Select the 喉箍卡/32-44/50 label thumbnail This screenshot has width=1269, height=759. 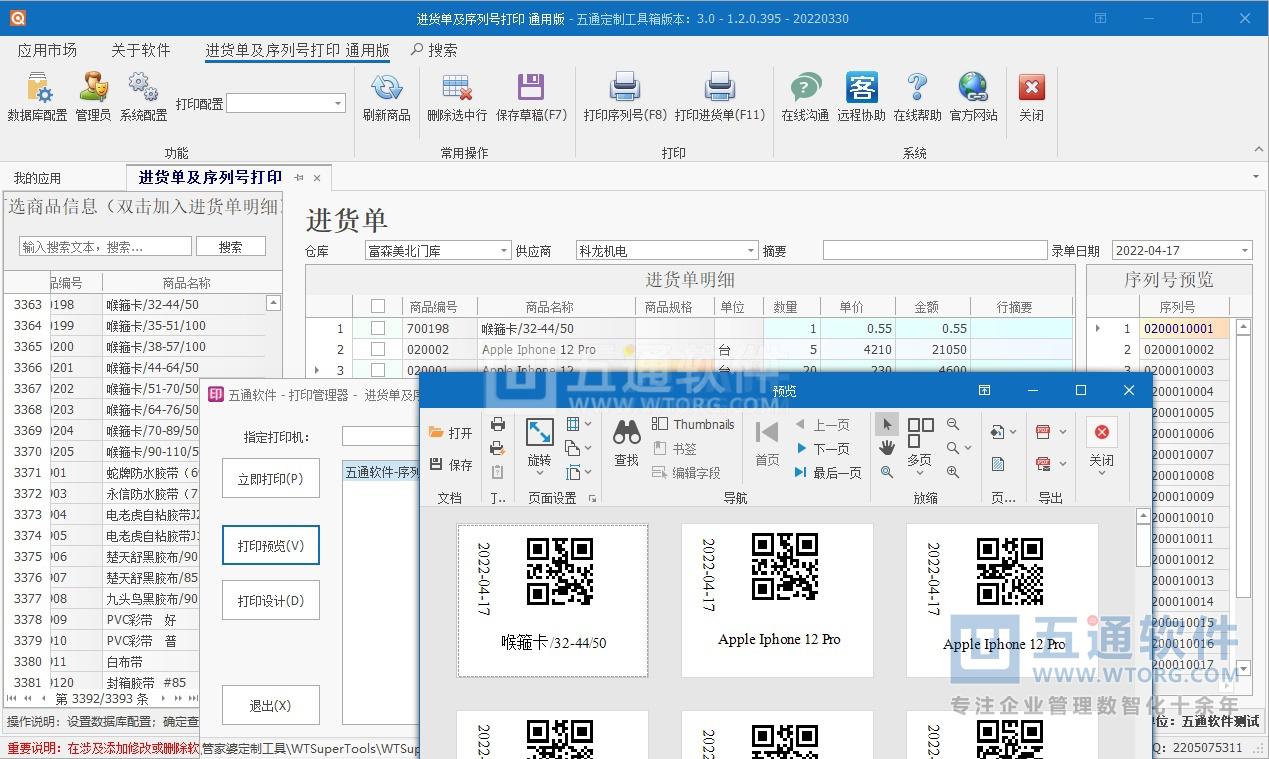[553, 601]
